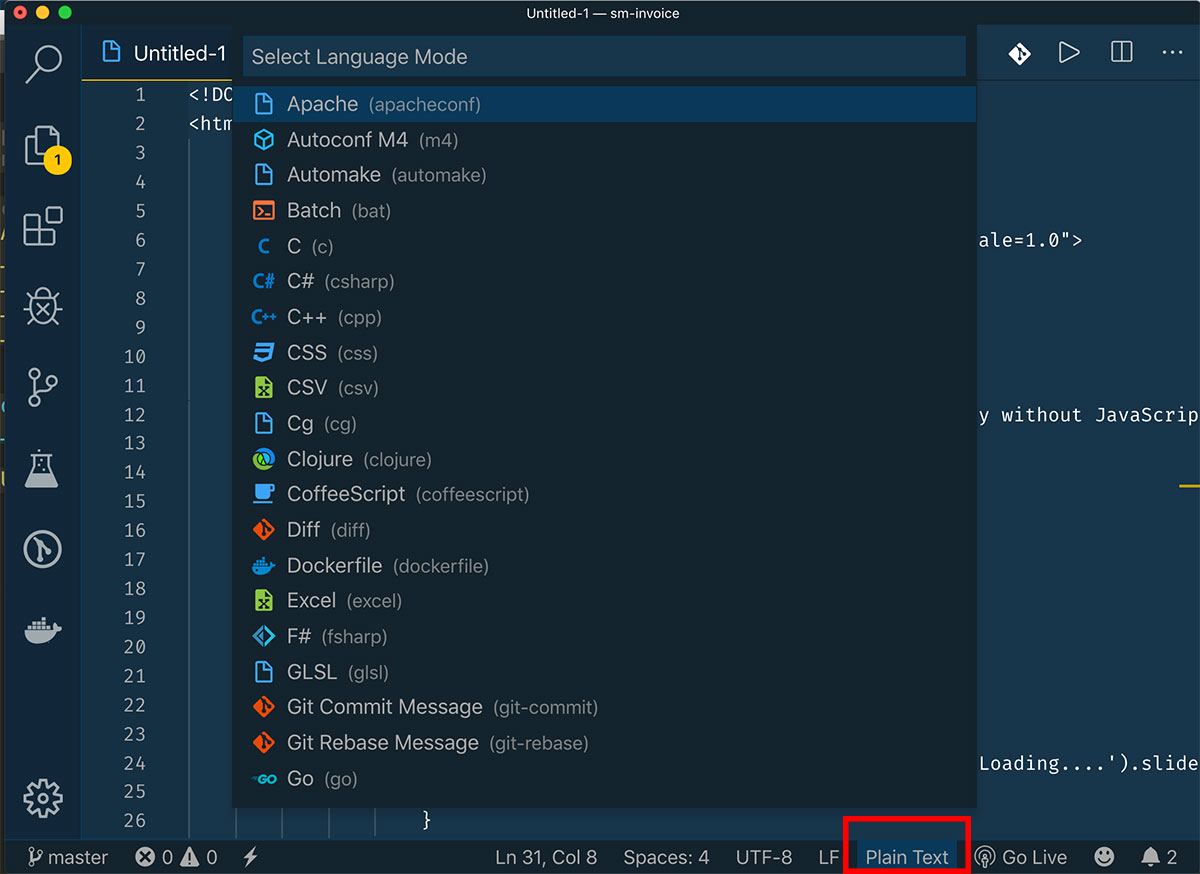Click Plain Text to change language mode
This screenshot has width=1200, height=874.
[905, 856]
